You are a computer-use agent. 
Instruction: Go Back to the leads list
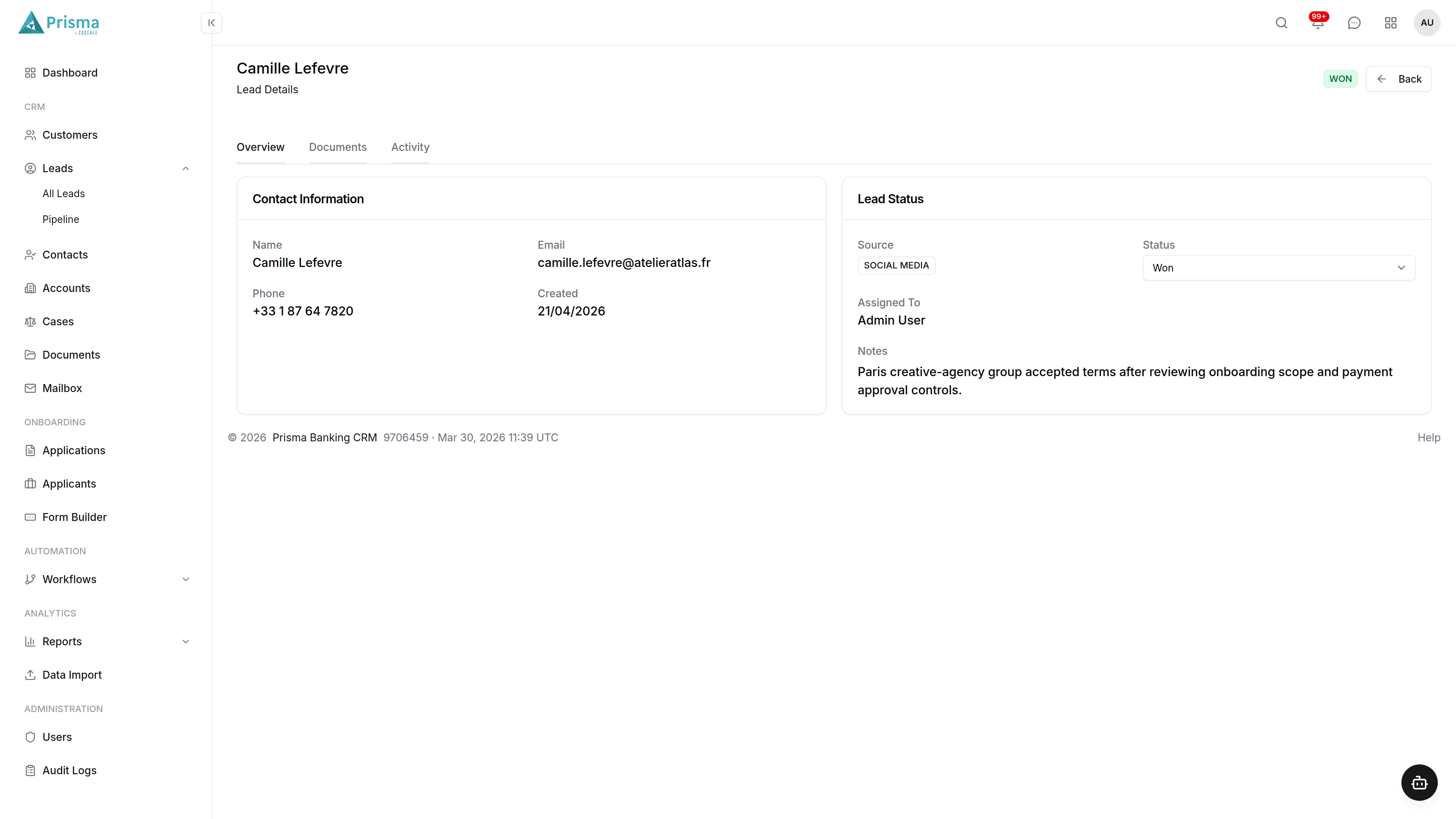(x=1398, y=79)
